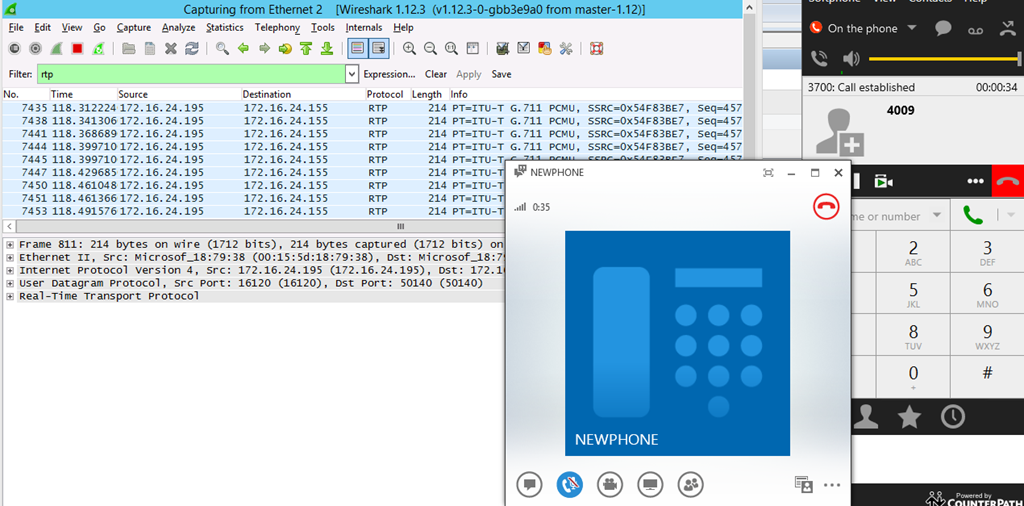Expand Real-Time Transport Protocol details

click(10, 296)
